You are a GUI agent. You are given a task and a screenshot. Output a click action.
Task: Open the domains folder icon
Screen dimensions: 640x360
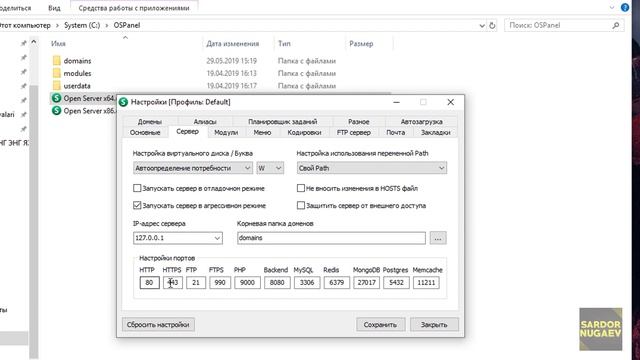(57, 60)
